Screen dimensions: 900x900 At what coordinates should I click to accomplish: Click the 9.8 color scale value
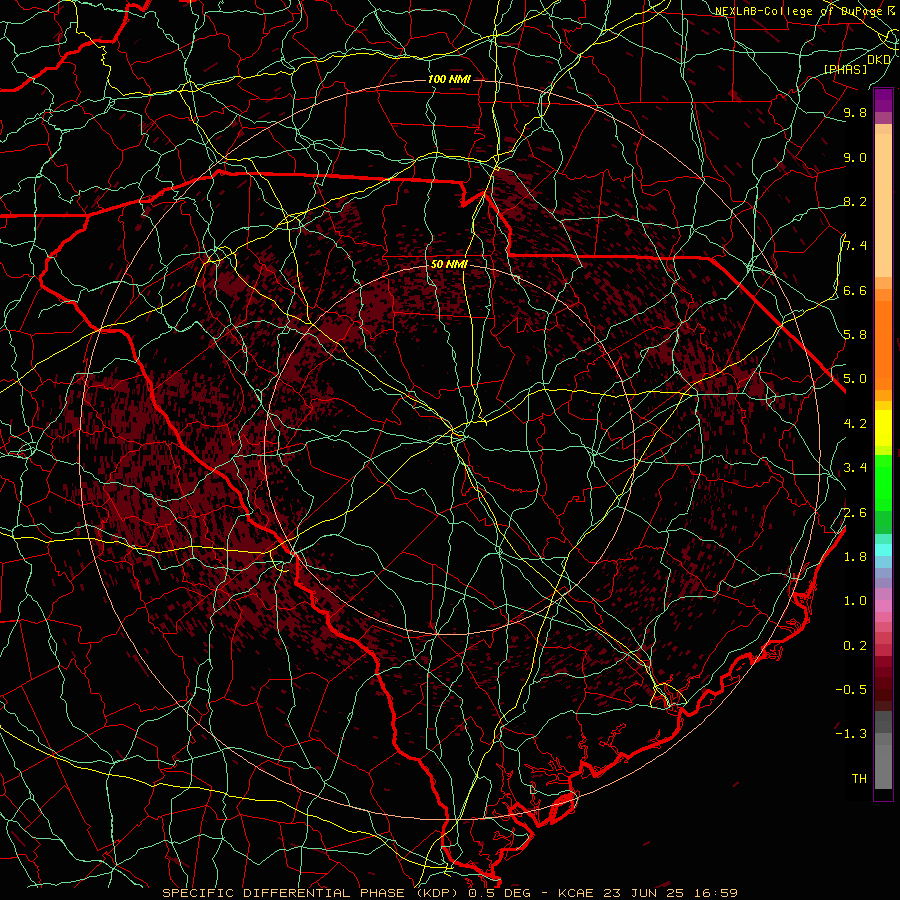[855, 112]
